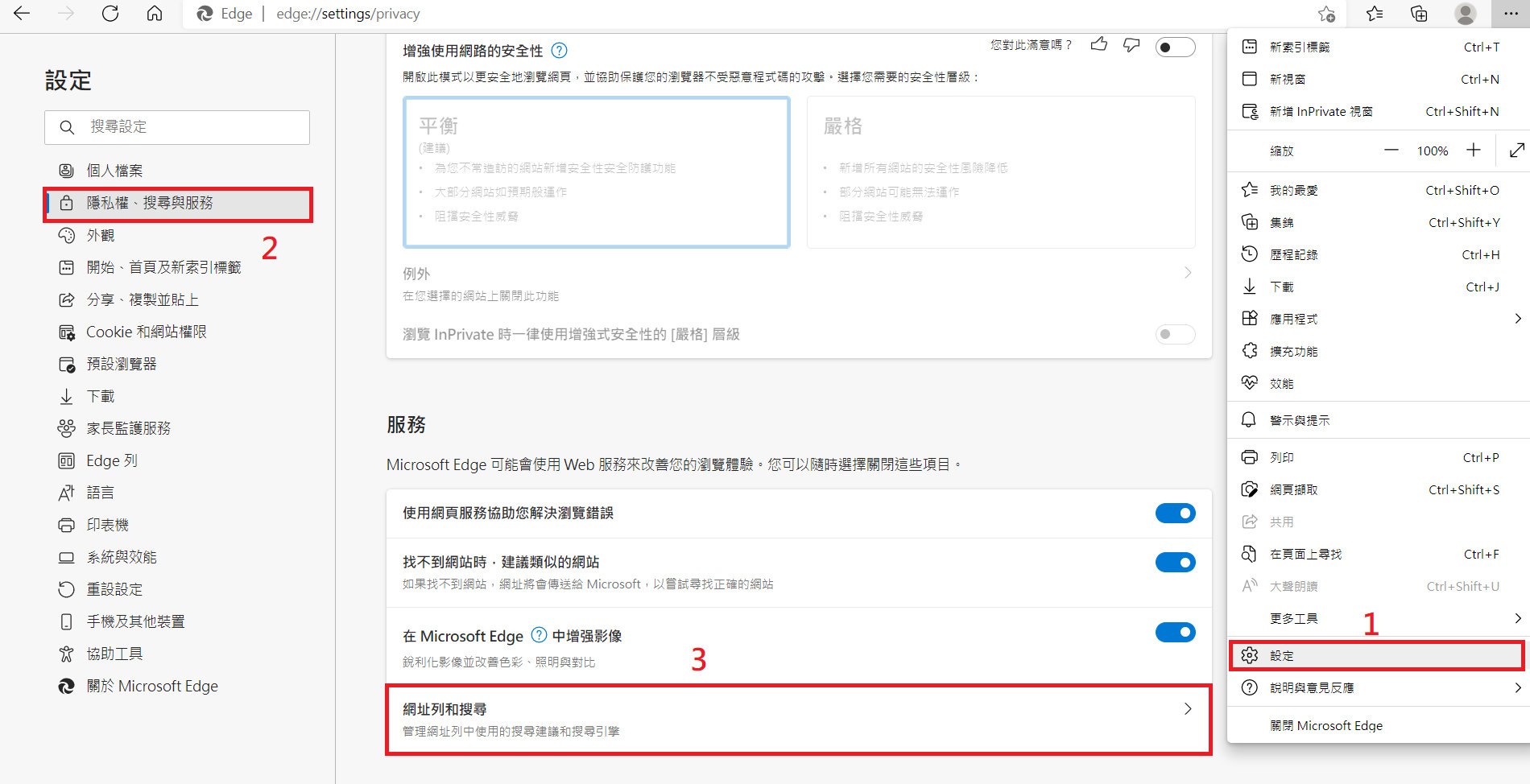Click thumbs up feedback icon
Screen dimensions: 1530x784
pos(1098,44)
